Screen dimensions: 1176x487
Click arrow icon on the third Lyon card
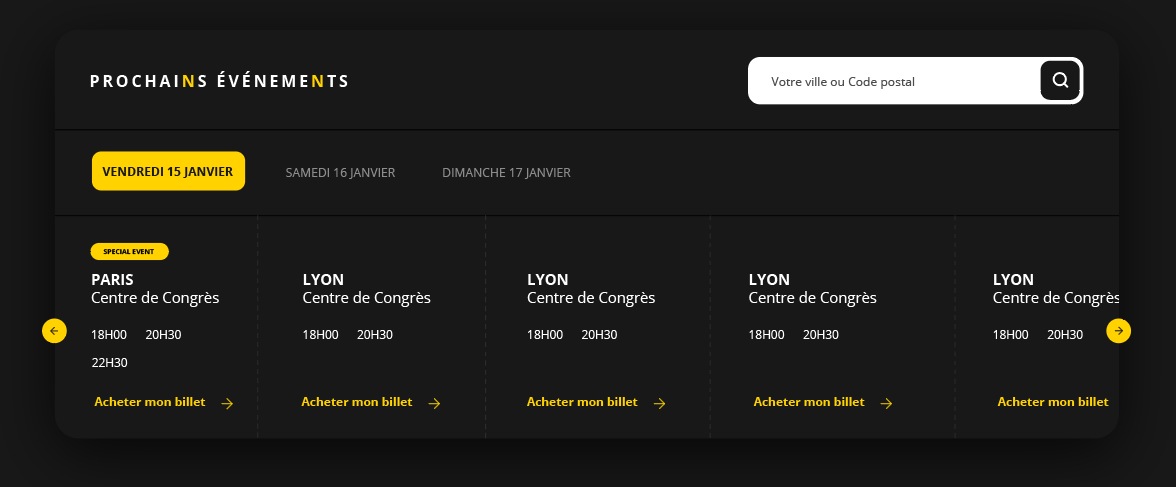click(886, 404)
